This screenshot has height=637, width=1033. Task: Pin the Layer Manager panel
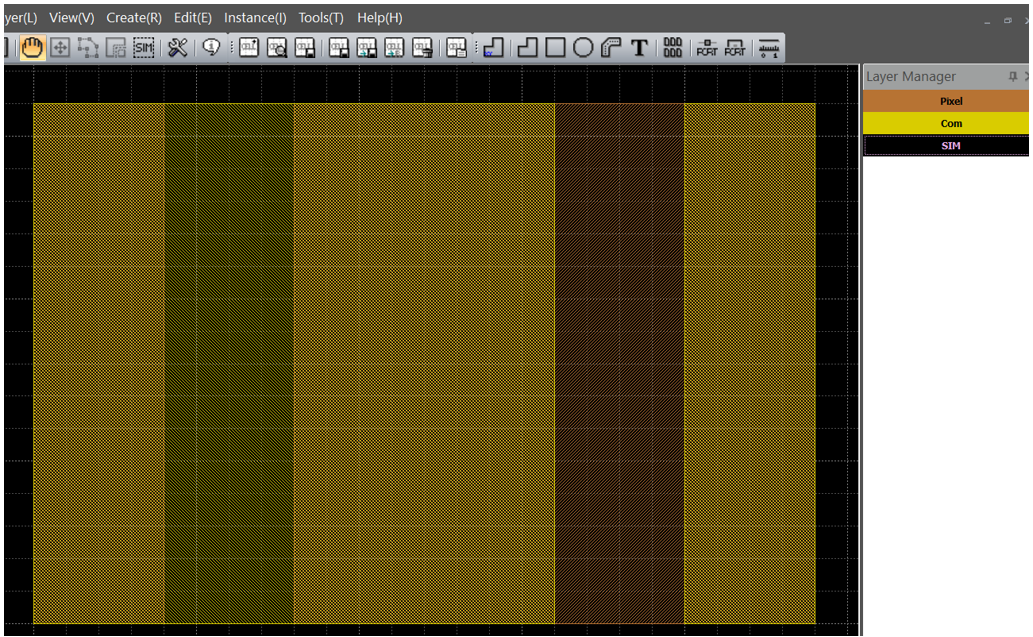pyautogui.click(x=1012, y=76)
